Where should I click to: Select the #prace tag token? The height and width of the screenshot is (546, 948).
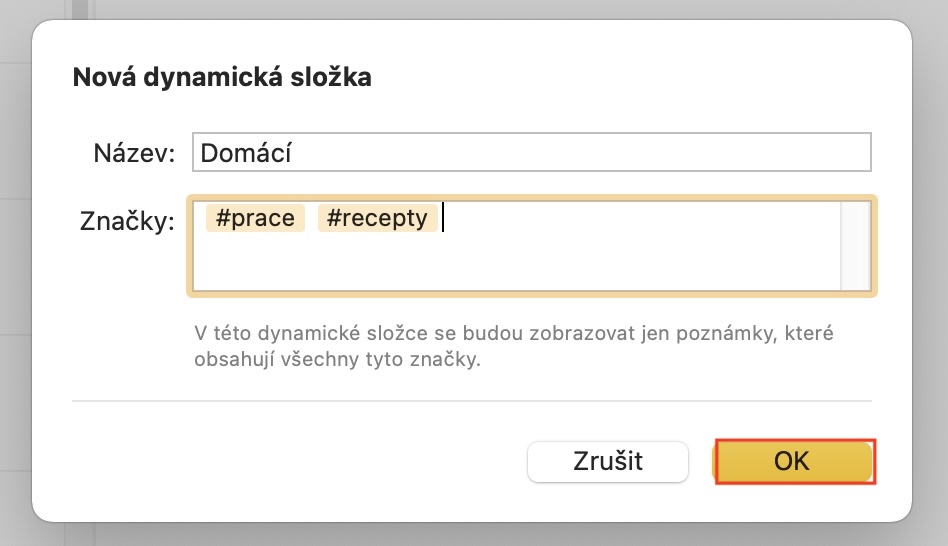coord(255,218)
